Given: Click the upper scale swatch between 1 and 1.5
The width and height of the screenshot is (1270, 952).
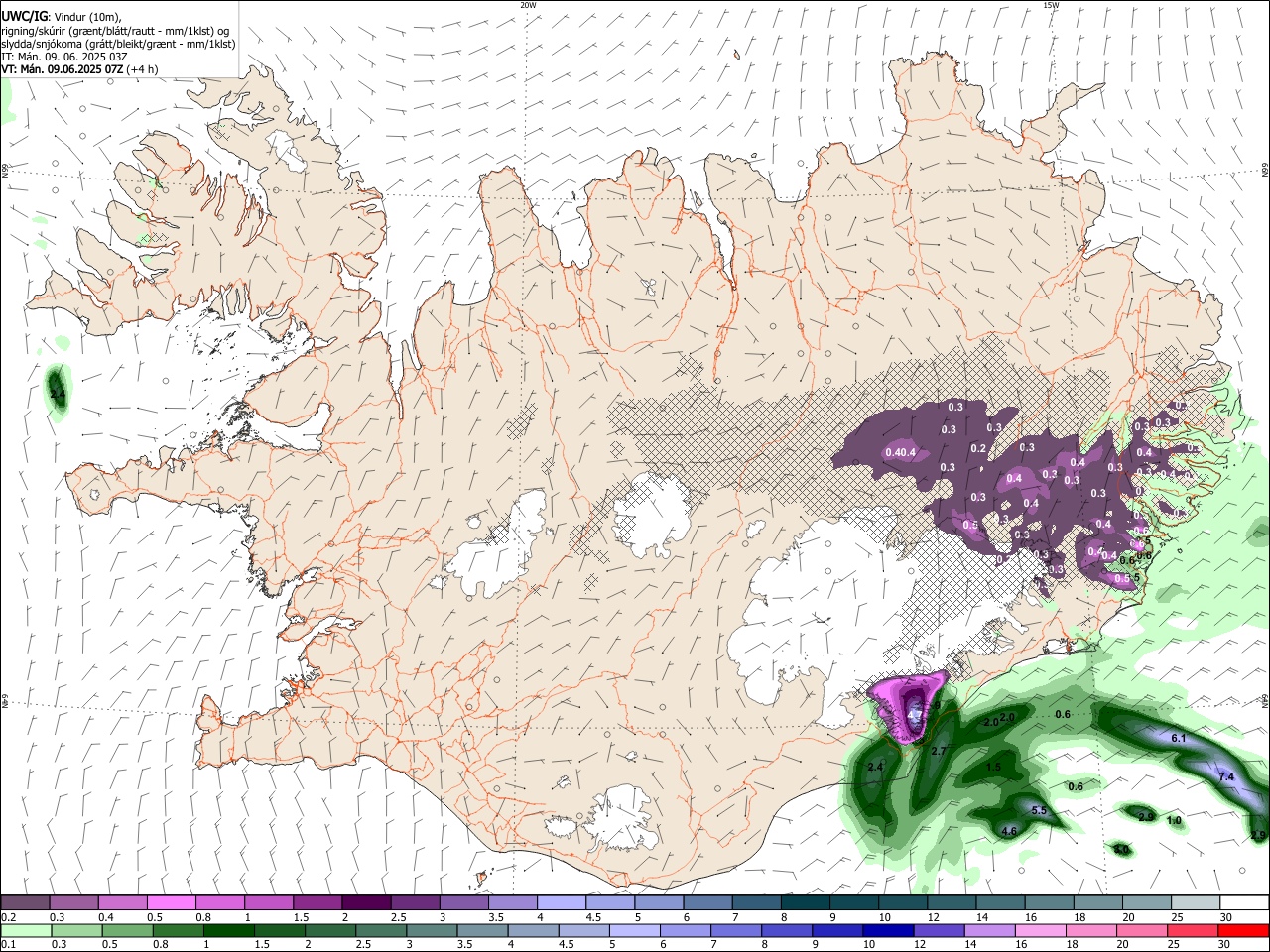Looking at the screenshot, I should pos(269,902).
